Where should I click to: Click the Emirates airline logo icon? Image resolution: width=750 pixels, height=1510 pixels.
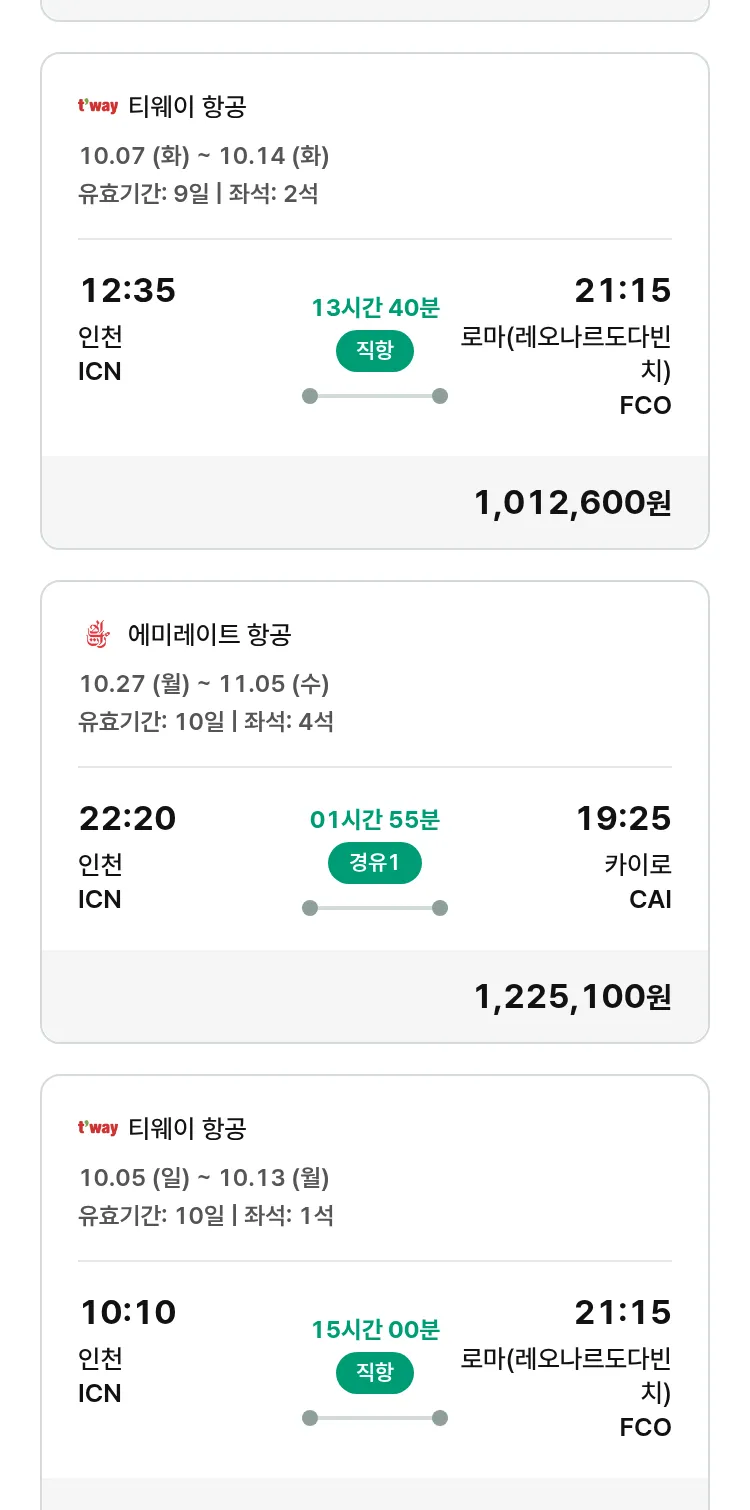tap(97, 634)
